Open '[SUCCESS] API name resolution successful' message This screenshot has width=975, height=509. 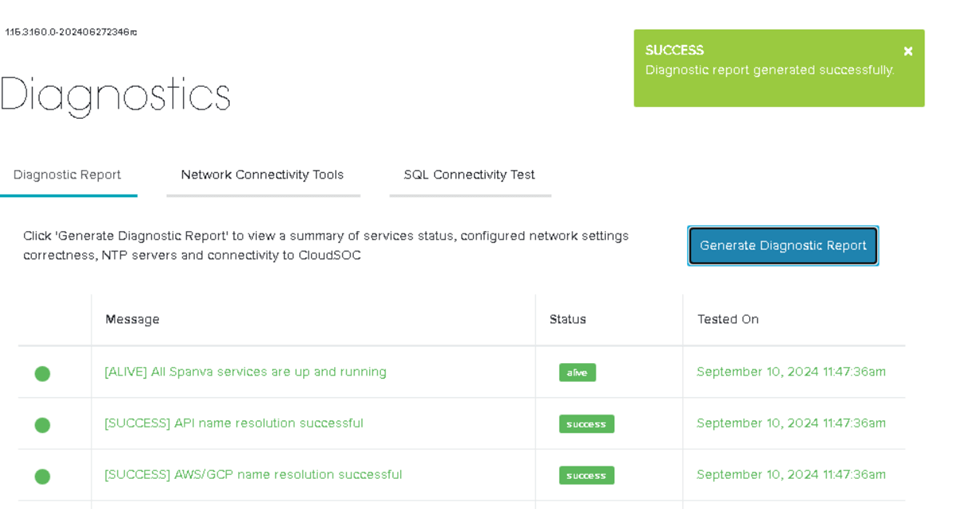pos(234,423)
